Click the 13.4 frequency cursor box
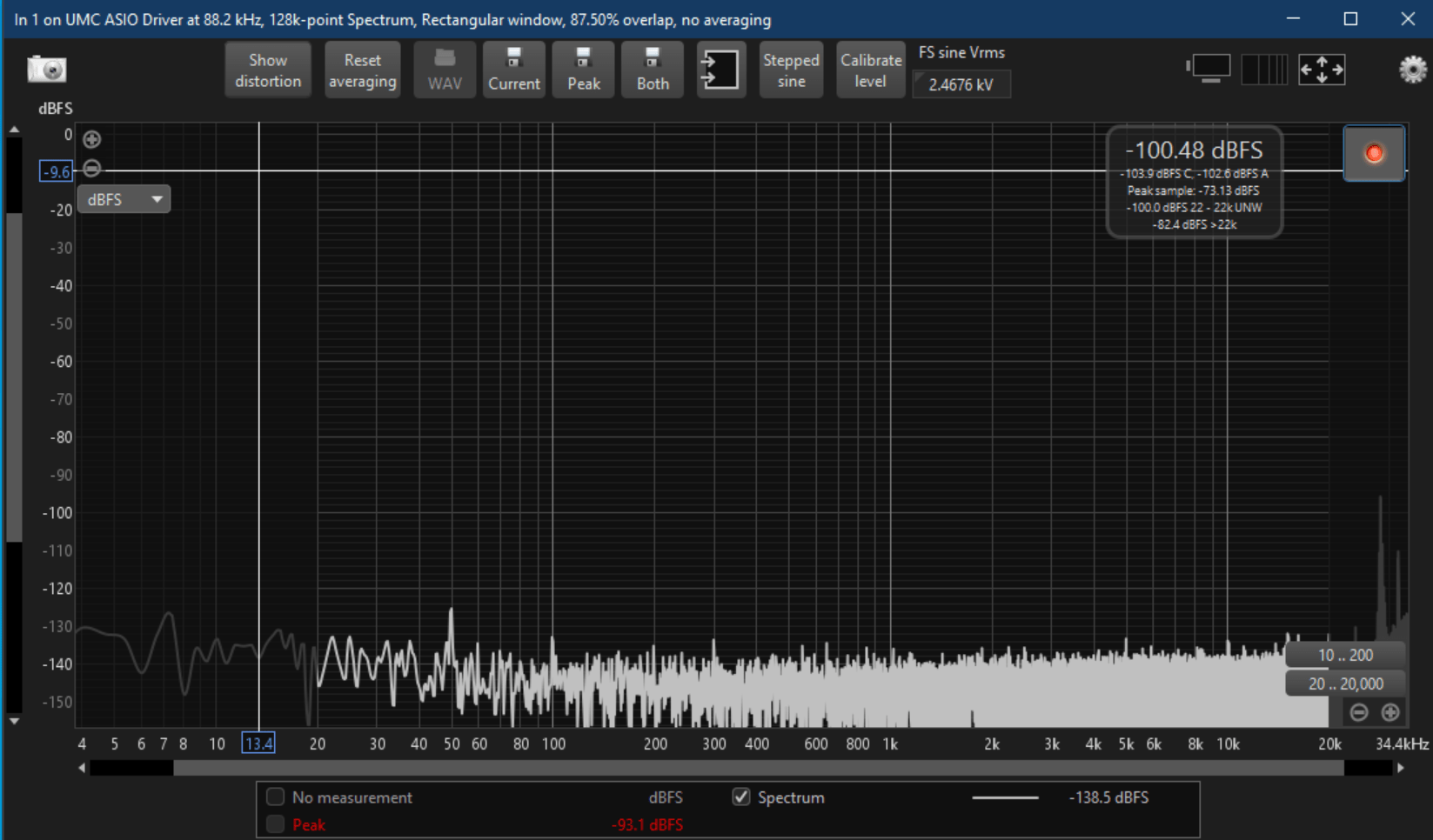Screen dimensions: 1433x840 [x=258, y=743]
